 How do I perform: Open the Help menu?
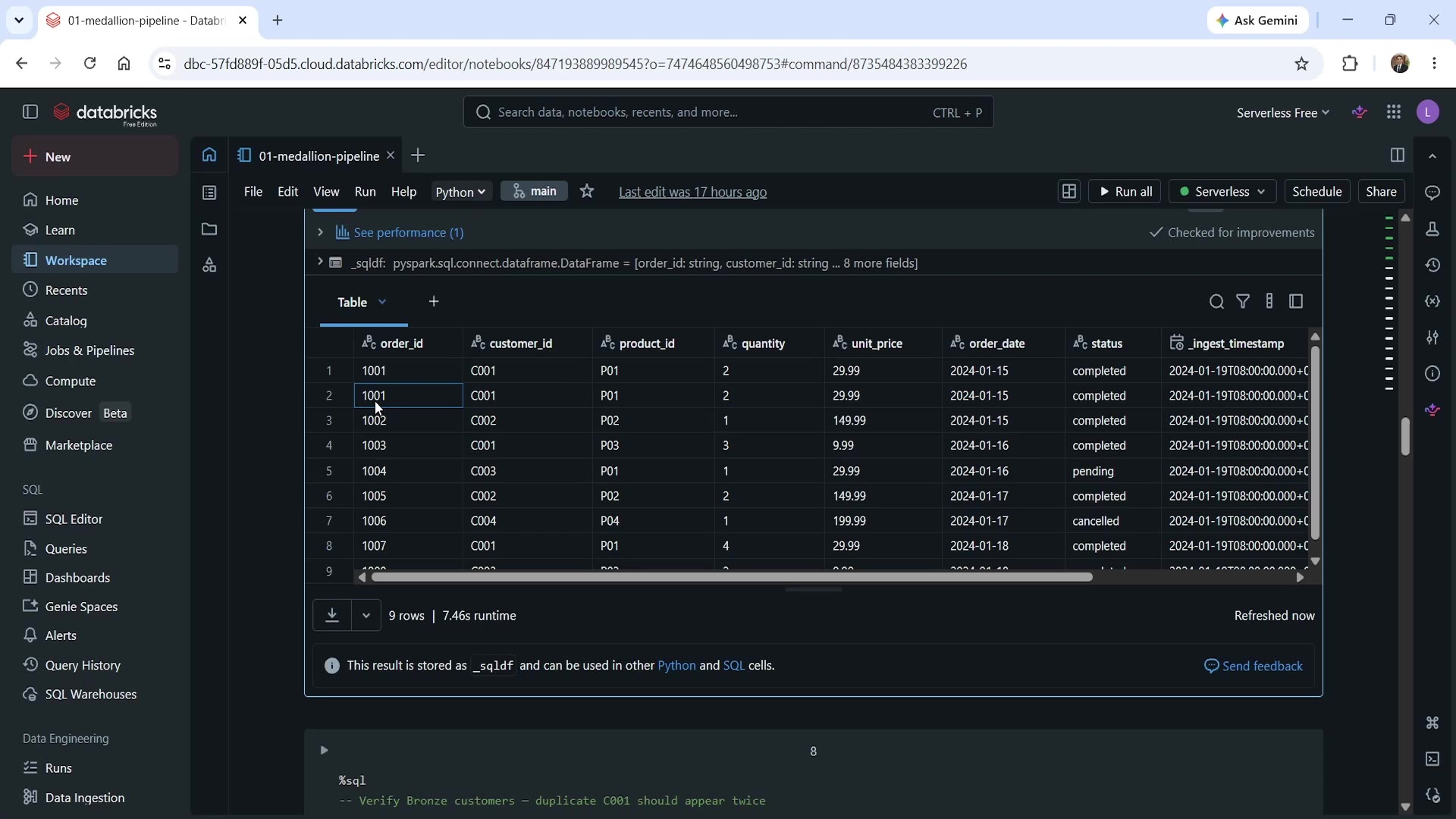coord(403,192)
